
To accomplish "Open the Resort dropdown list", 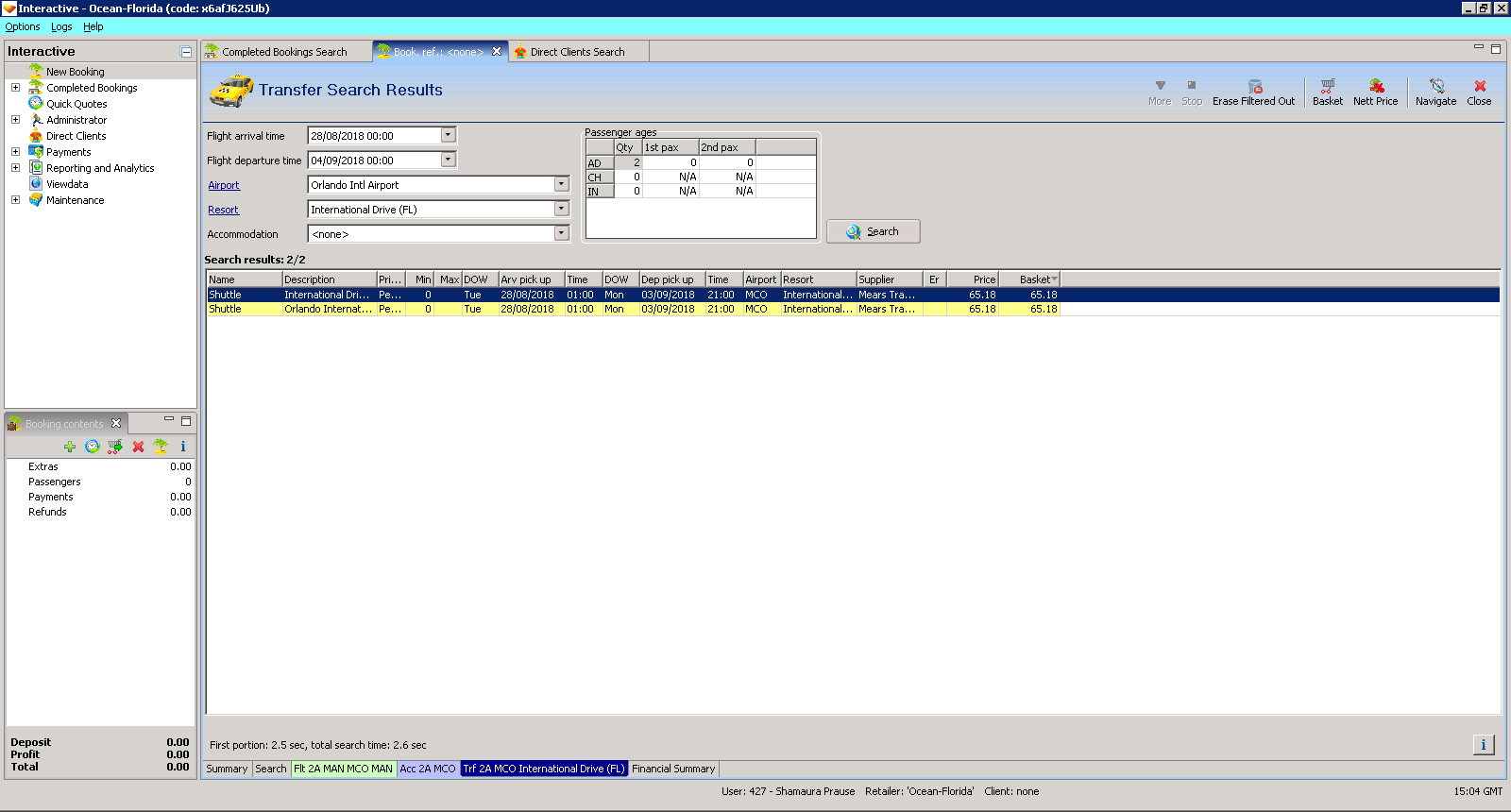I will [562, 209].
